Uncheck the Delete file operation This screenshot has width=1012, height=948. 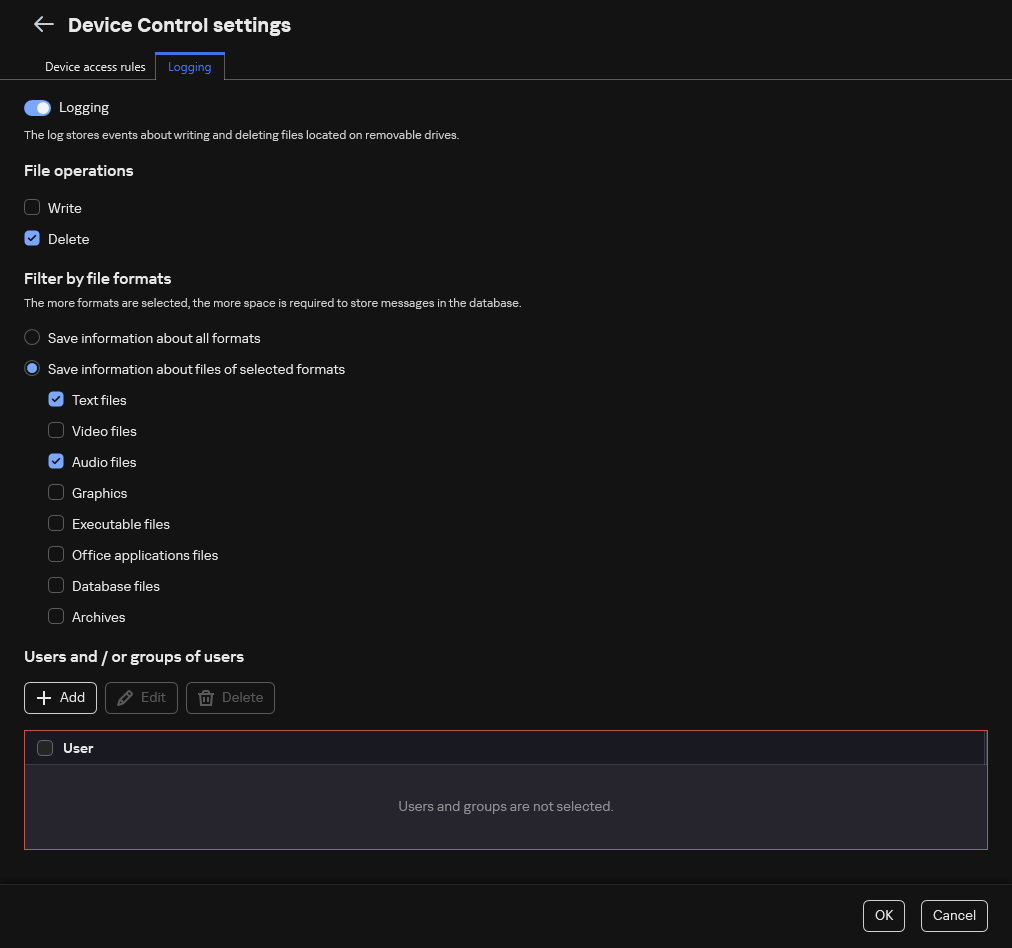coord(32,238)
